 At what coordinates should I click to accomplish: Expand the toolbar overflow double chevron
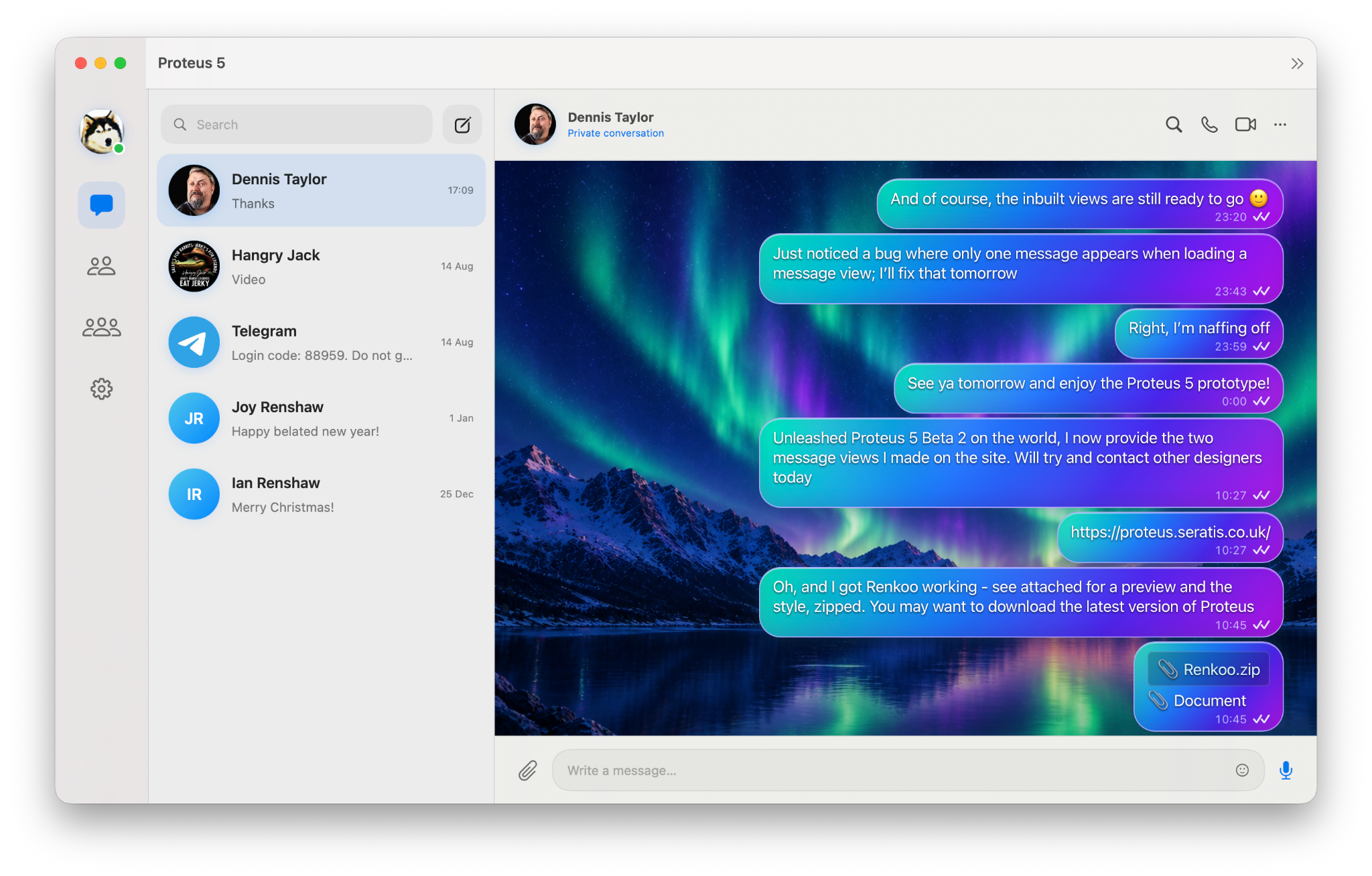point(1297,64)
